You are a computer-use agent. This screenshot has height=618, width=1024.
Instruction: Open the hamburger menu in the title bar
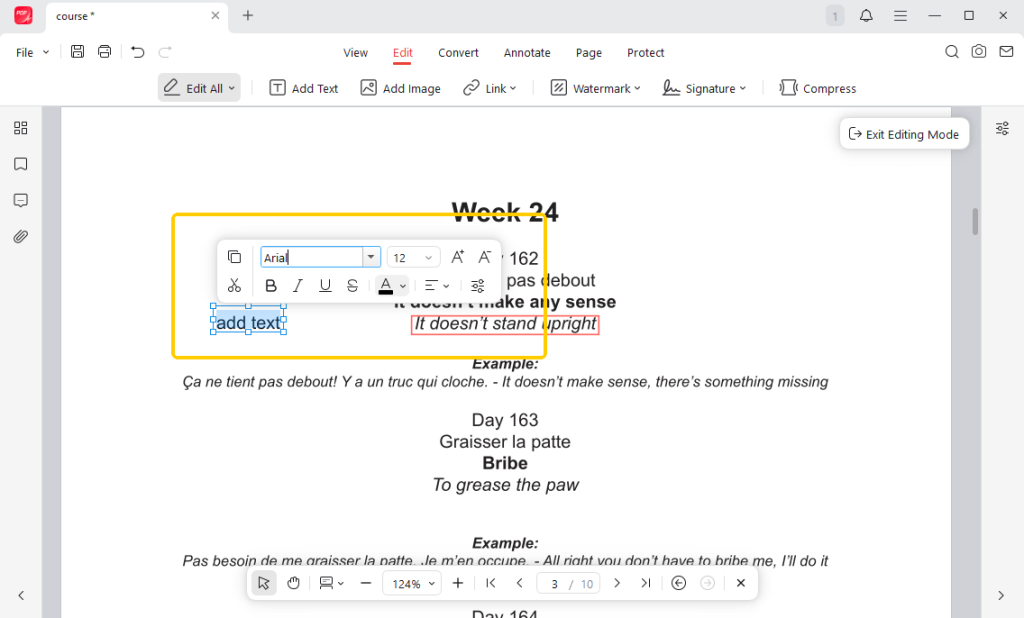point(900,16)
